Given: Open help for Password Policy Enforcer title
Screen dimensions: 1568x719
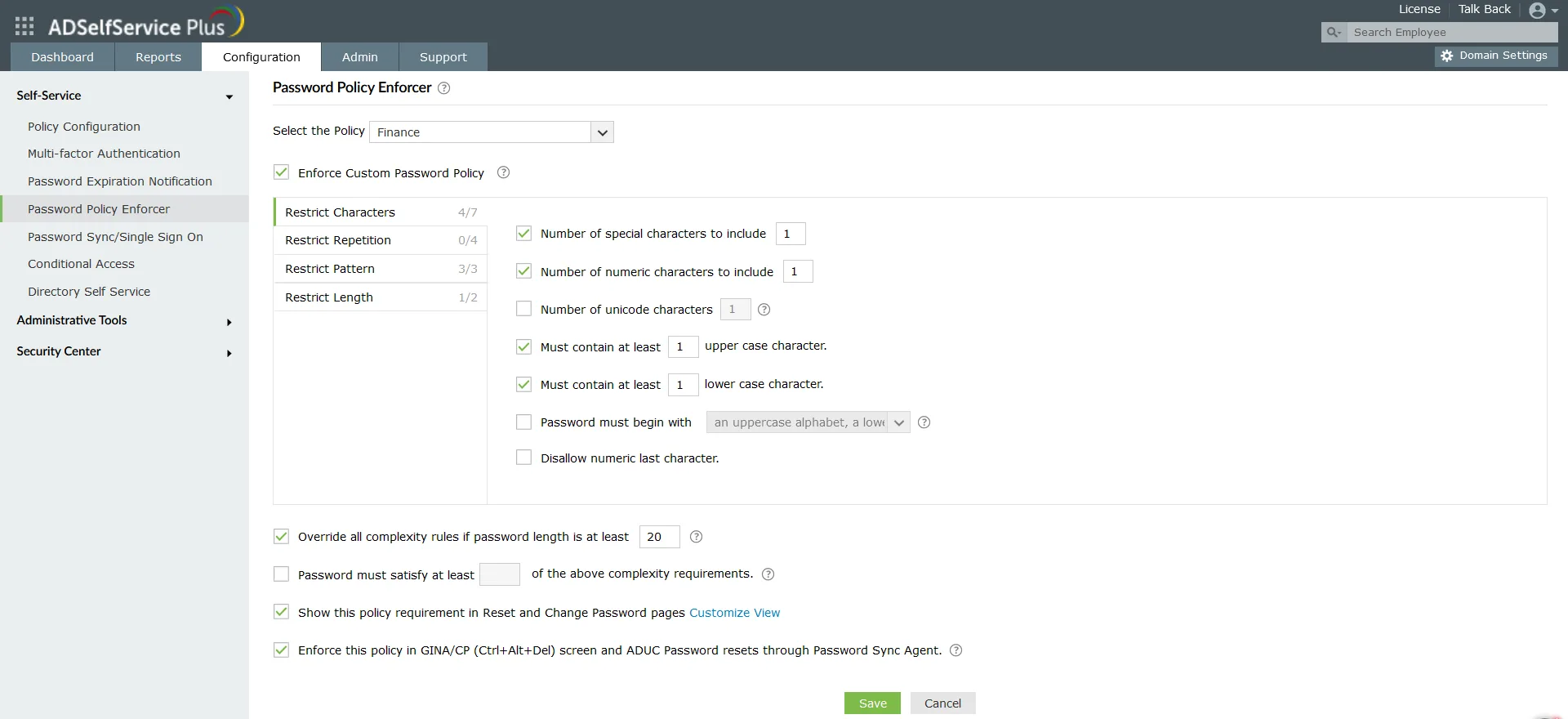Looking at the screenshot, I should (x=444, y=88).
